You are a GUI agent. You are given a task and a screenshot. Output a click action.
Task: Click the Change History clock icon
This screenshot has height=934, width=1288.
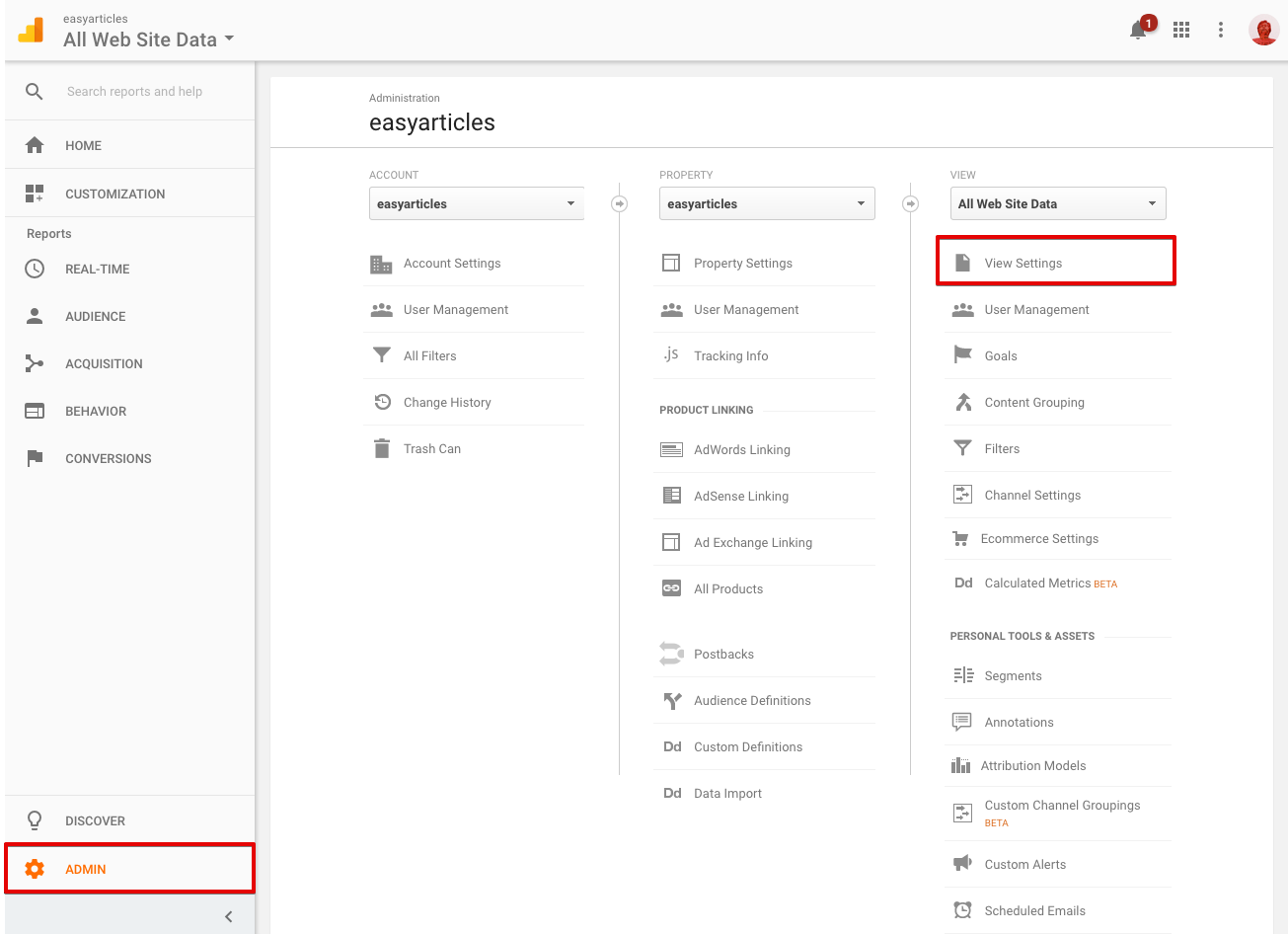(x=382, y=402)
